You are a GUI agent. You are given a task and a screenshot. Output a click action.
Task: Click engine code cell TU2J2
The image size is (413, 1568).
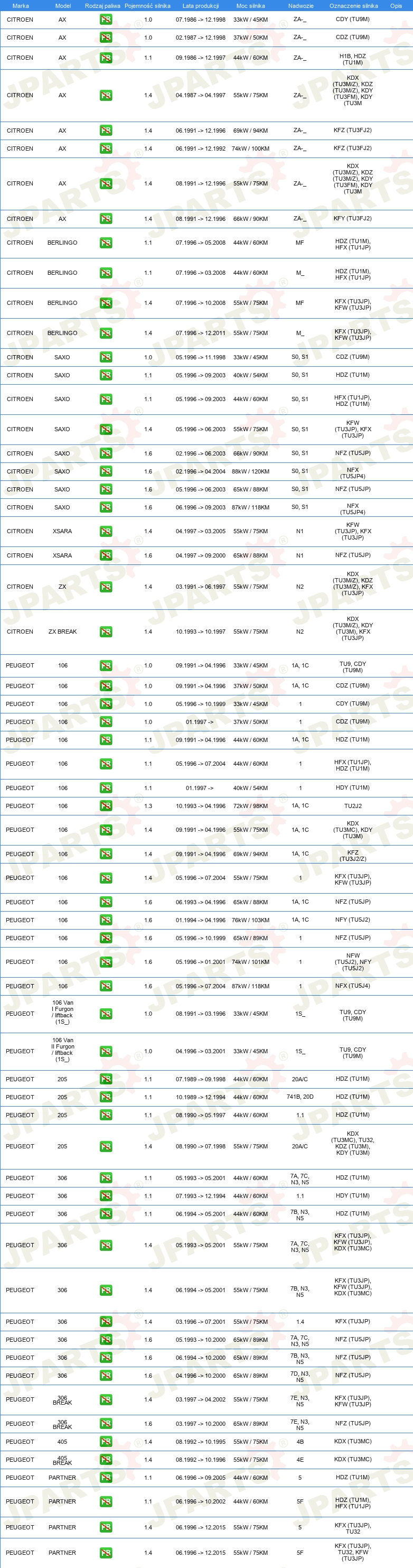pyautogui.click(x=353, y=806)
